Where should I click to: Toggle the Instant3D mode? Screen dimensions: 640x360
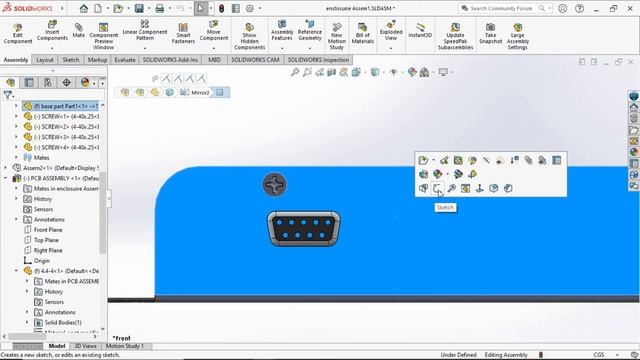point(420,31)
